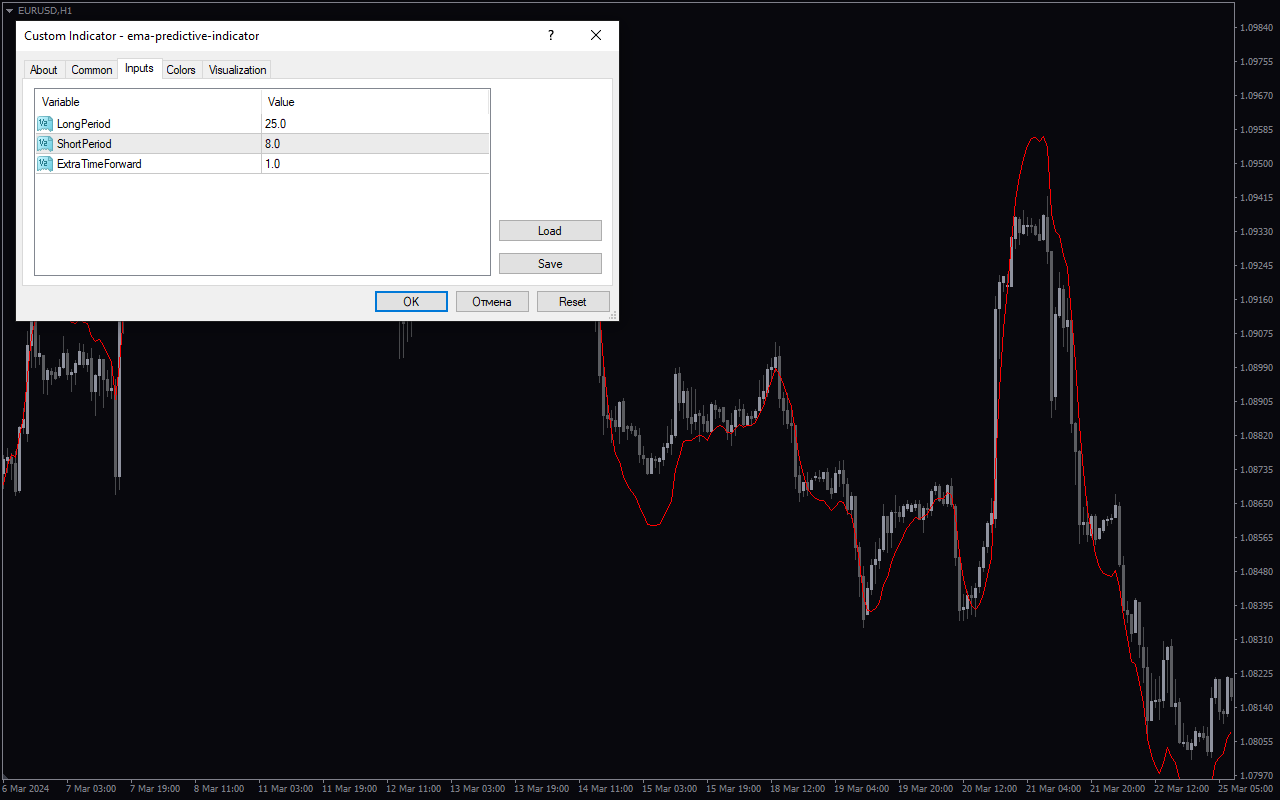Viewport: 1280px width, 800px height.
Task: Click the 1.08055 price label
Action: tap(1256, 742)
